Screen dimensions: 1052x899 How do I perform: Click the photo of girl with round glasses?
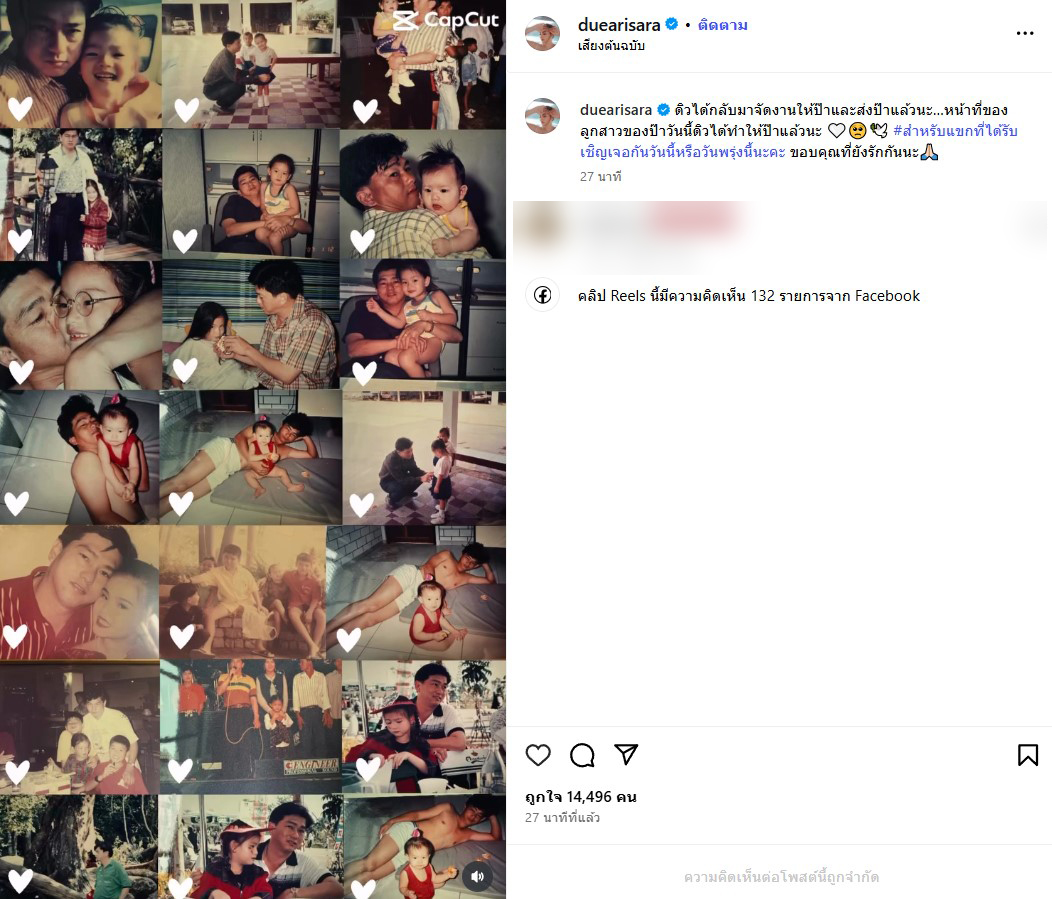pos(81,325)
